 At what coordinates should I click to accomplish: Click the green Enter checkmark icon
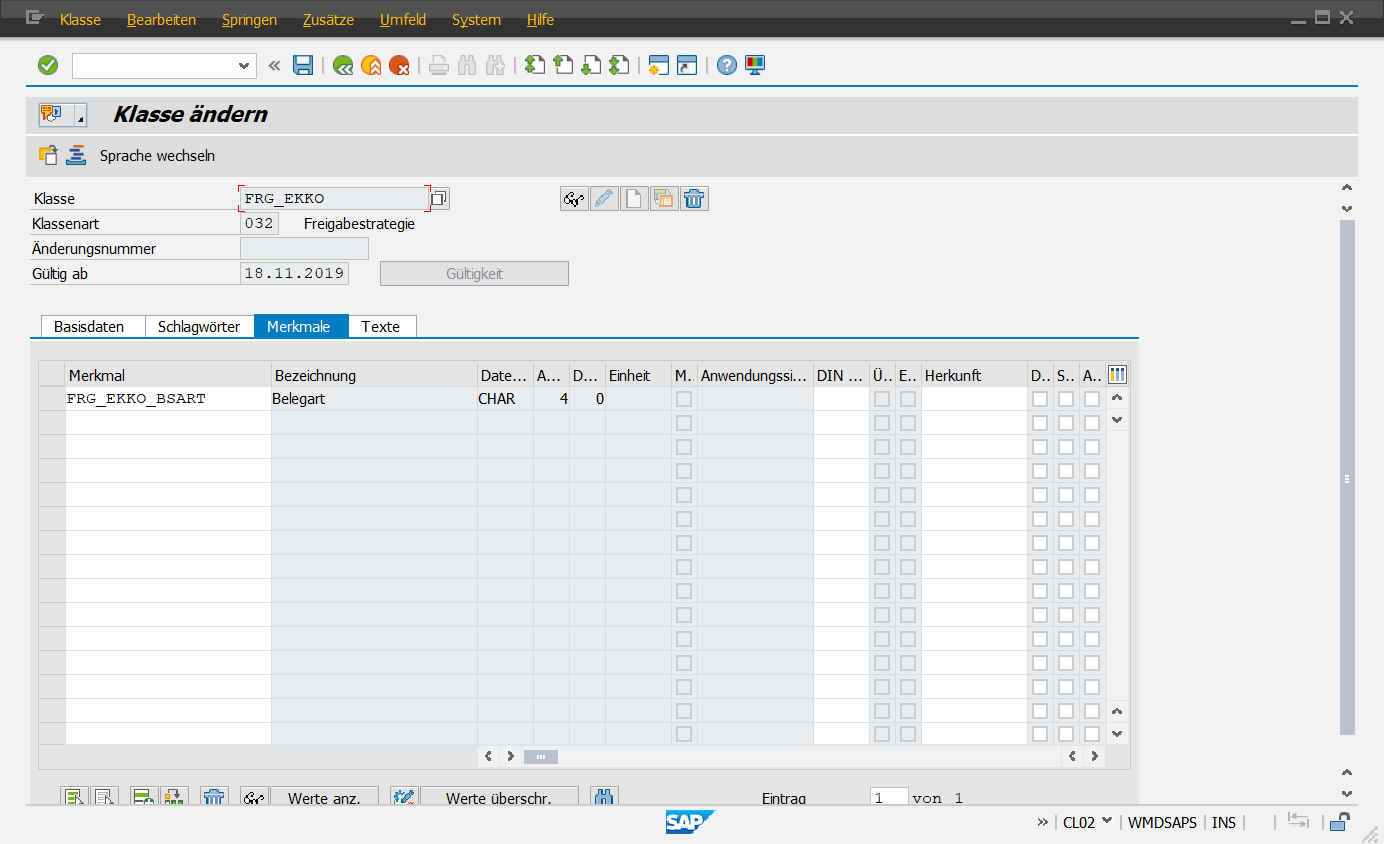point(48,66)
